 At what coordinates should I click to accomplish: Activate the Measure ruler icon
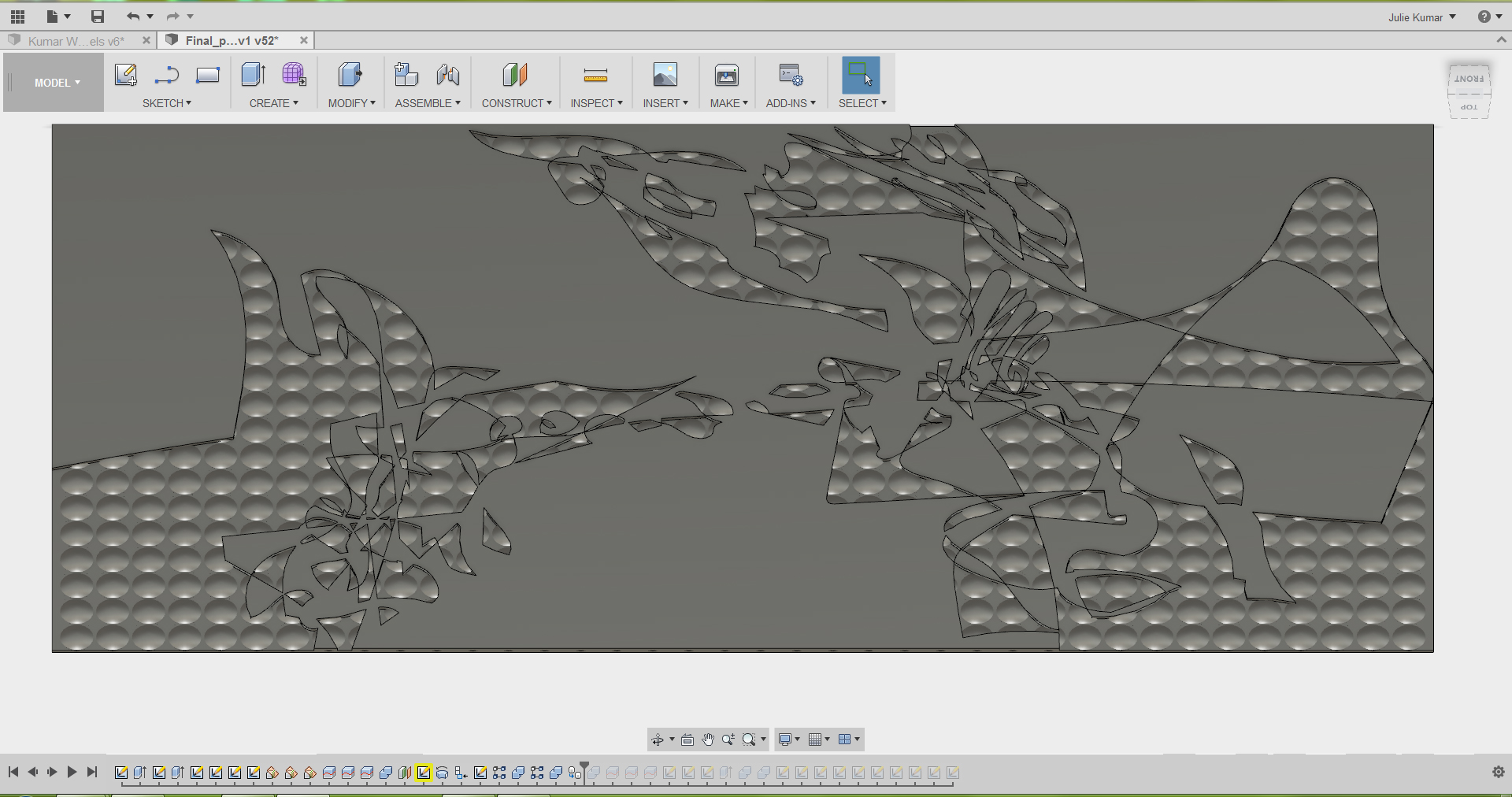pos(595,76)
